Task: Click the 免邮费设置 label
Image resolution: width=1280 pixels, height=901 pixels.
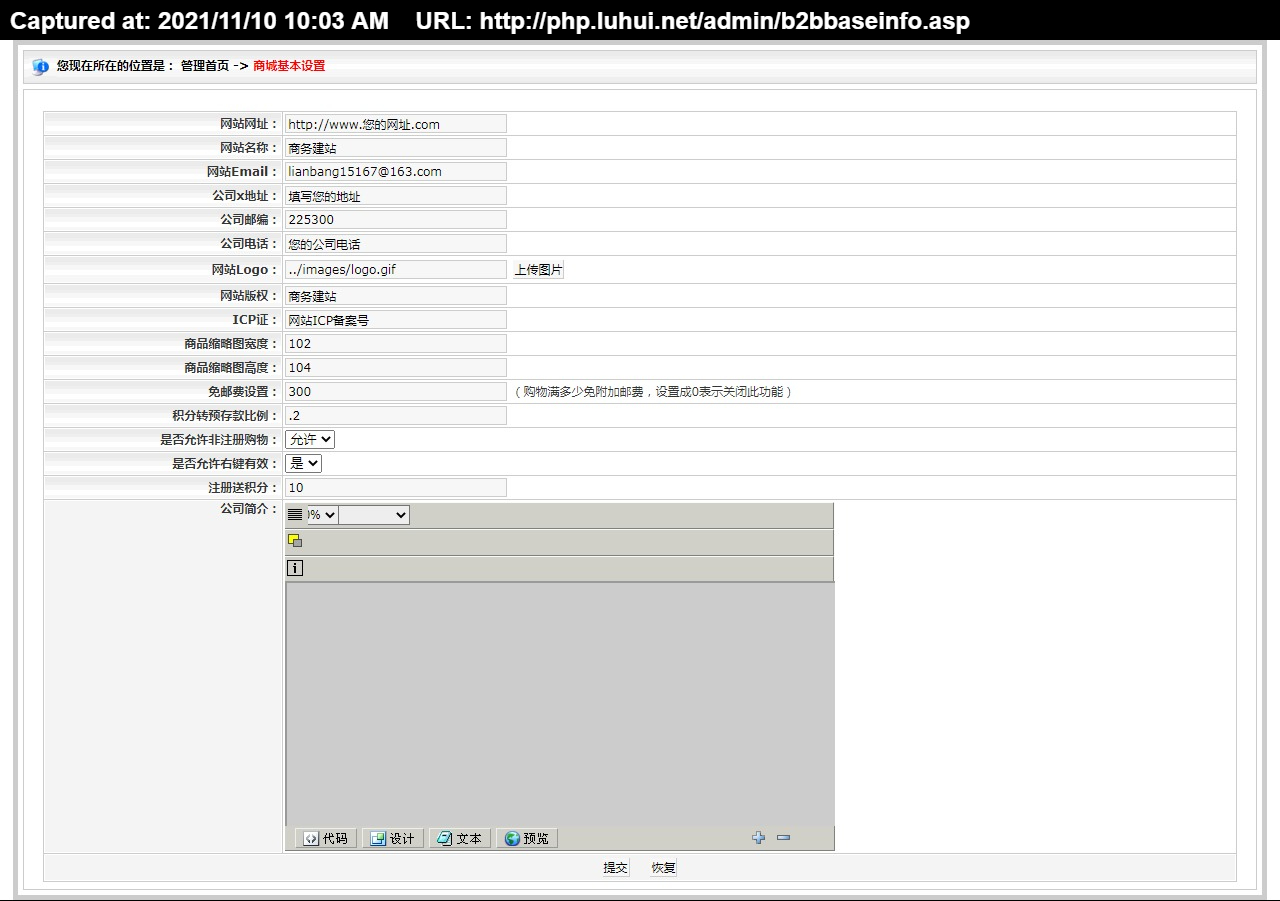Action: (242, 392)
